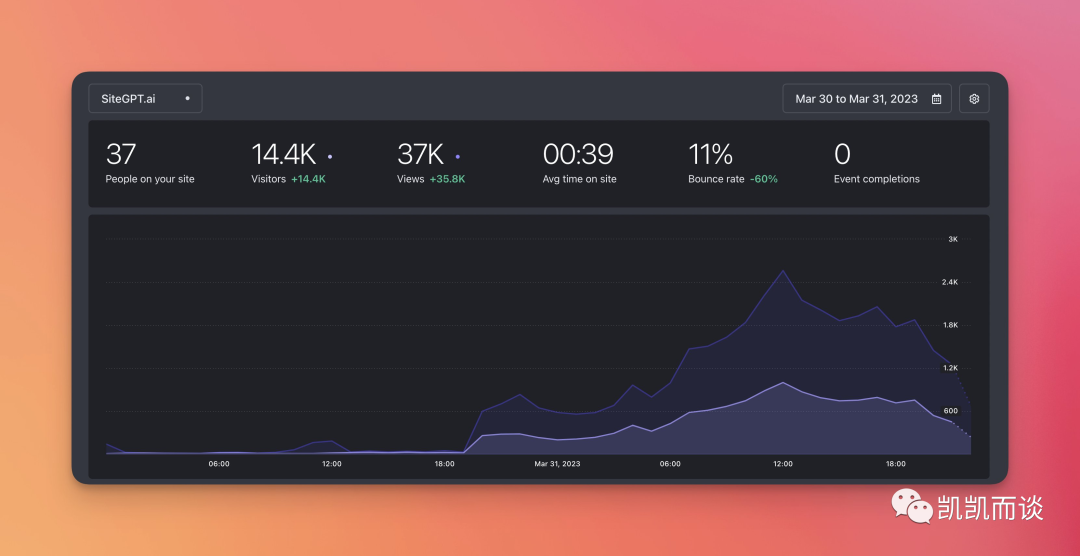Viewport: 1080px width, 556px height.
Task: Click the +35.8K views change indicator
Action: tap(448, 179)
